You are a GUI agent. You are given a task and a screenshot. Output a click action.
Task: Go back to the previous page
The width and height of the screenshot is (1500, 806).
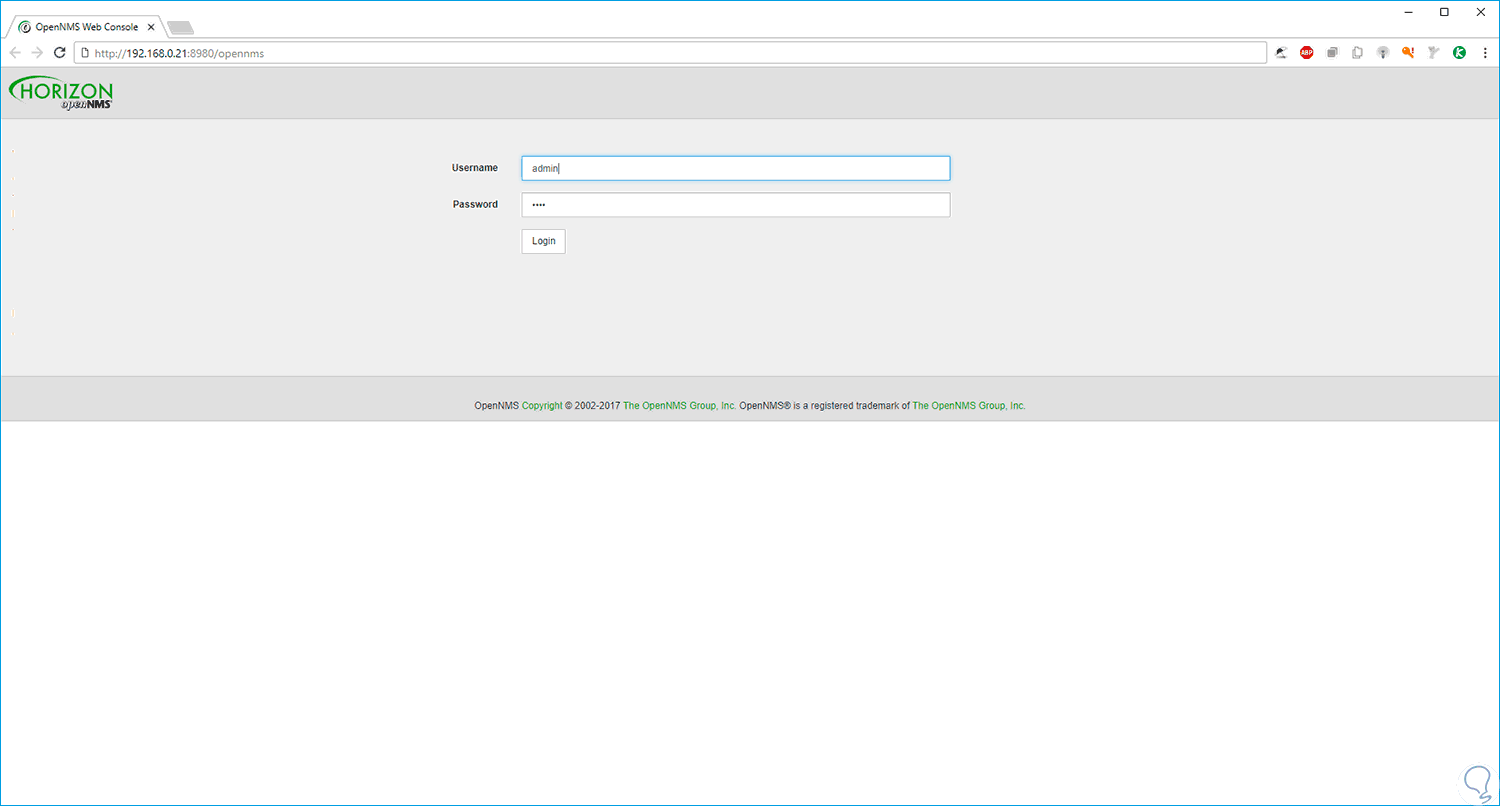pos(15,53)
